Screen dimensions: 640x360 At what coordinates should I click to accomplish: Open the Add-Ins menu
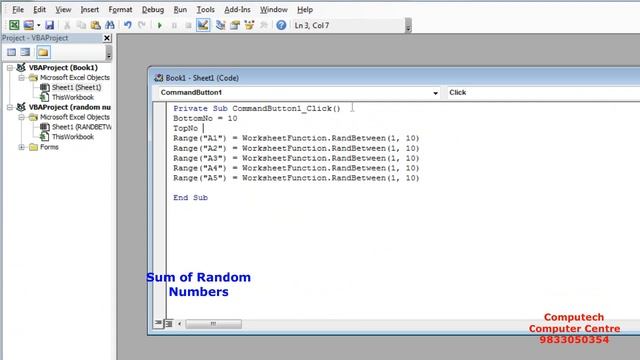pos(237,9)
